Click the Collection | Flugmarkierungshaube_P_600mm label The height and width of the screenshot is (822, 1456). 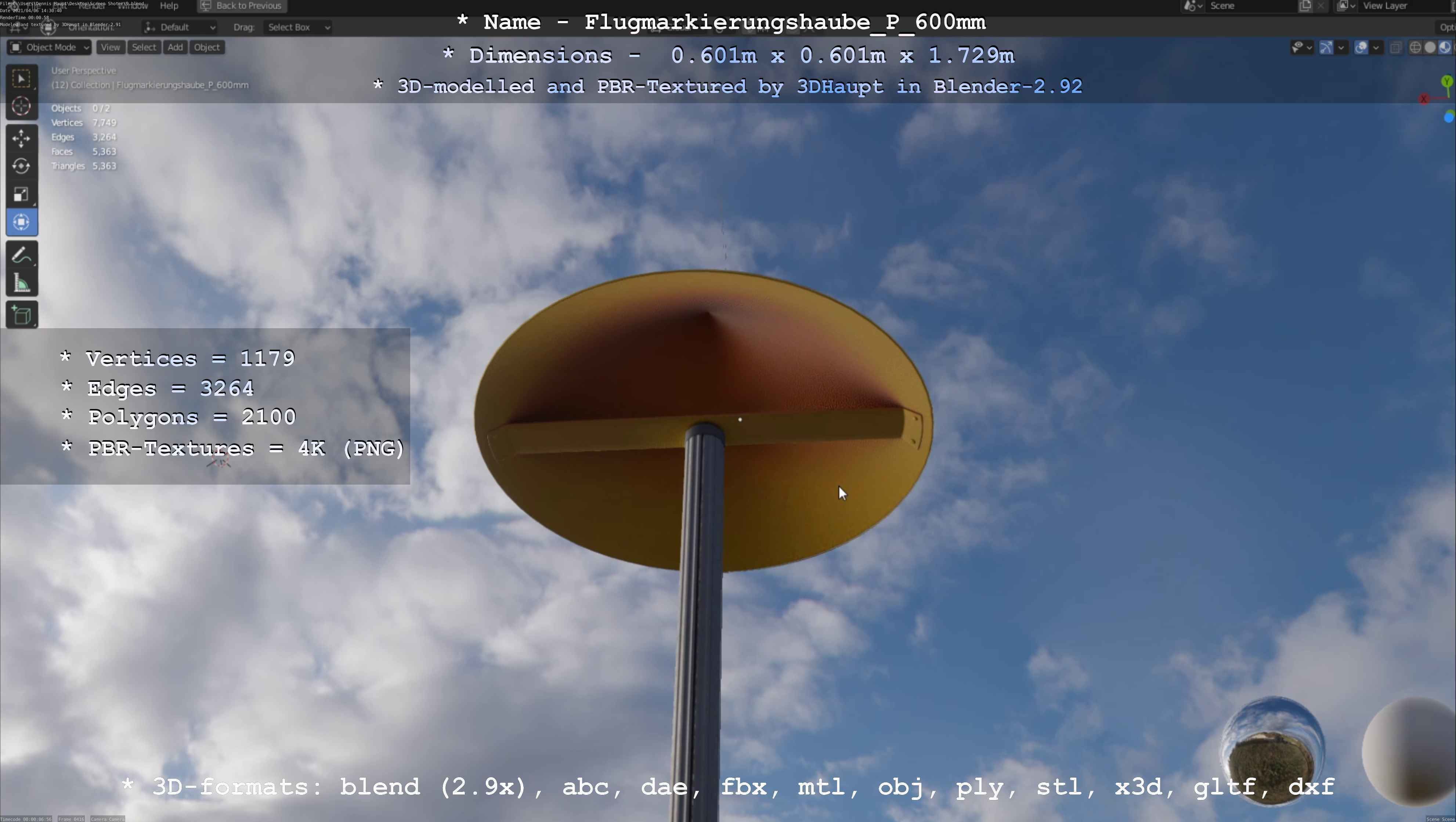(150, 85)
